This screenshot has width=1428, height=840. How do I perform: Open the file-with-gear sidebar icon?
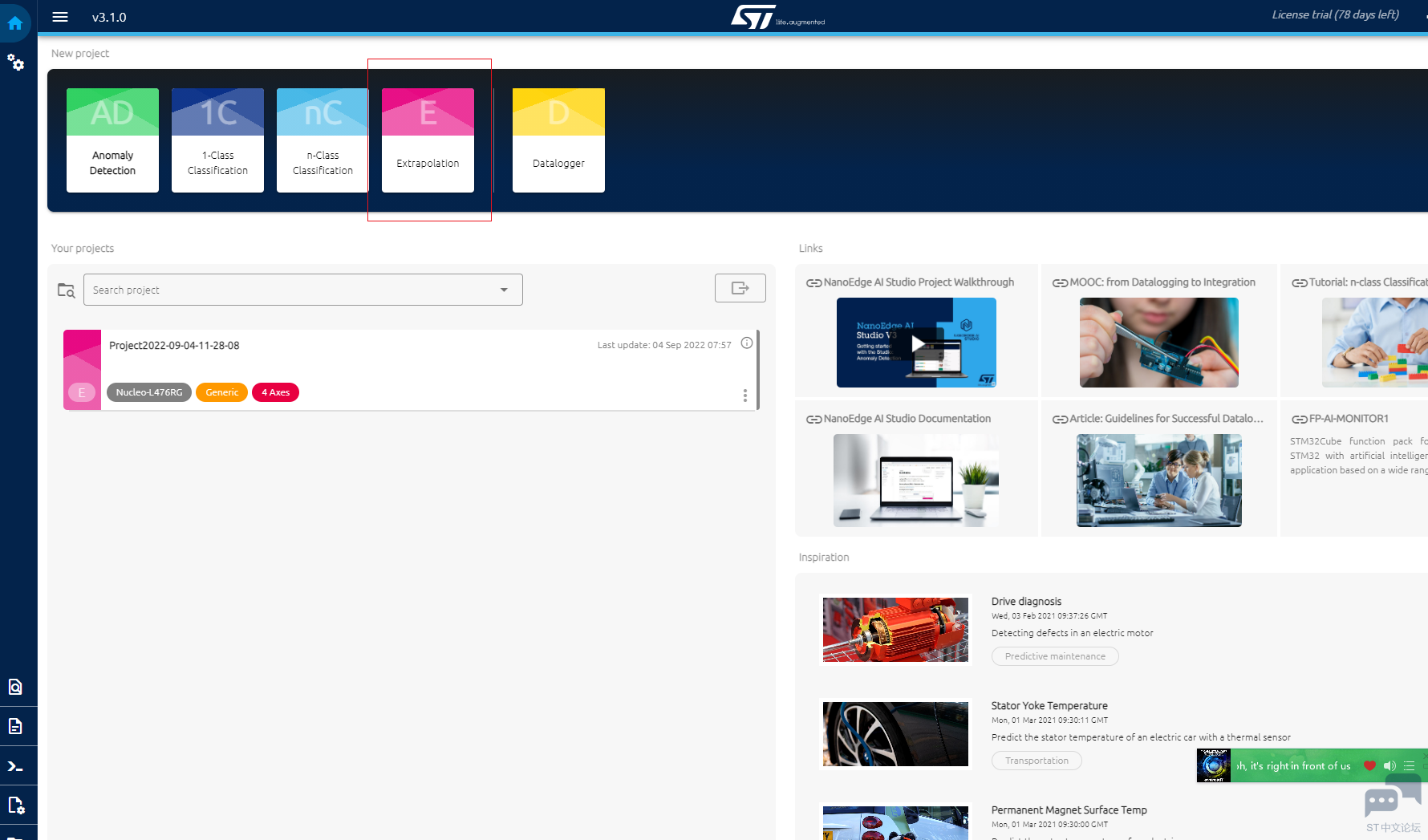[15, 805]
